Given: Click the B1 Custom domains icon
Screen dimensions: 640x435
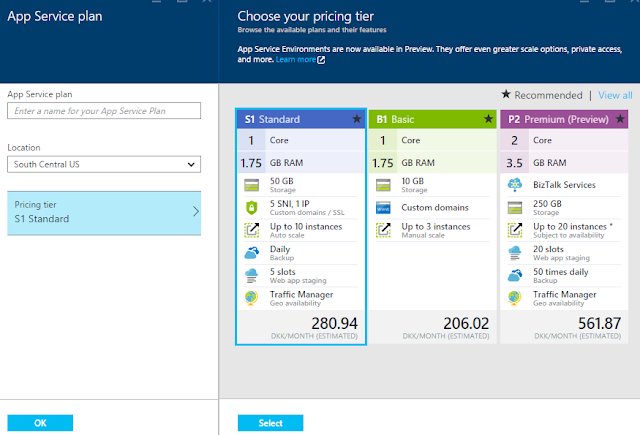Looking at the screenshot, I should [382, 208].
